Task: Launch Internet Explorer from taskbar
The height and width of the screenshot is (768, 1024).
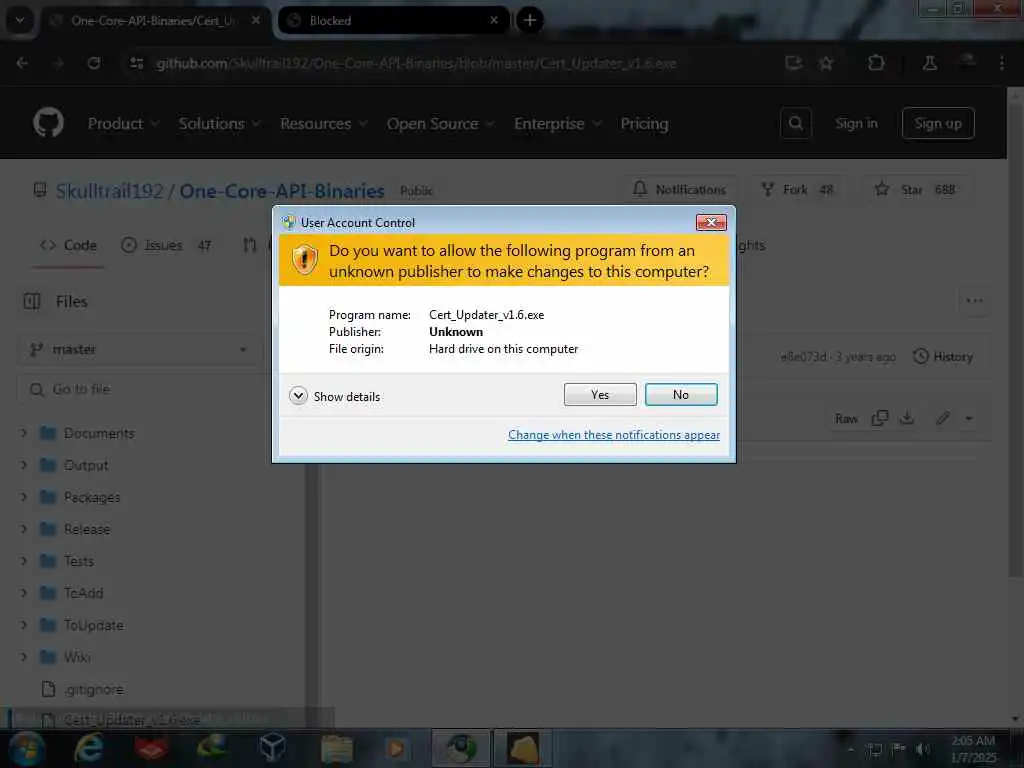Action: coord(89,748)
